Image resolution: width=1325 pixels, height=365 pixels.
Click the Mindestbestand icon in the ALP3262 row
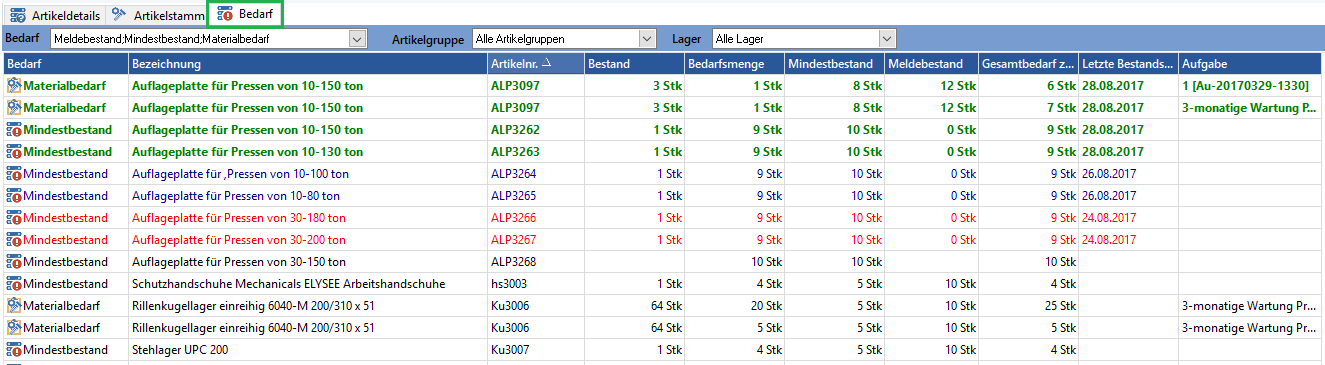pyautogui.click(x=14, y=130)
